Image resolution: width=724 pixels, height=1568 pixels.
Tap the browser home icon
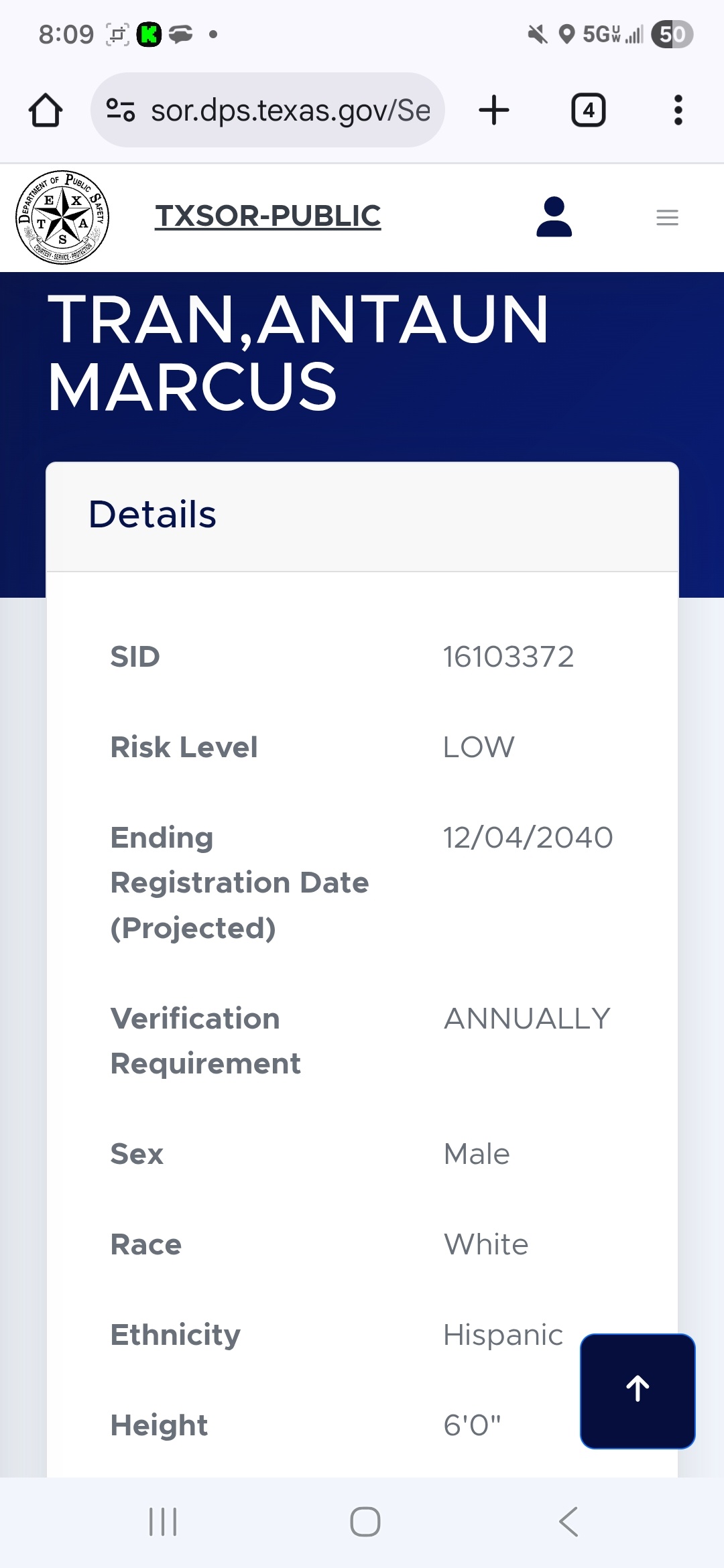pyautogui.click(x=46, y=111)
